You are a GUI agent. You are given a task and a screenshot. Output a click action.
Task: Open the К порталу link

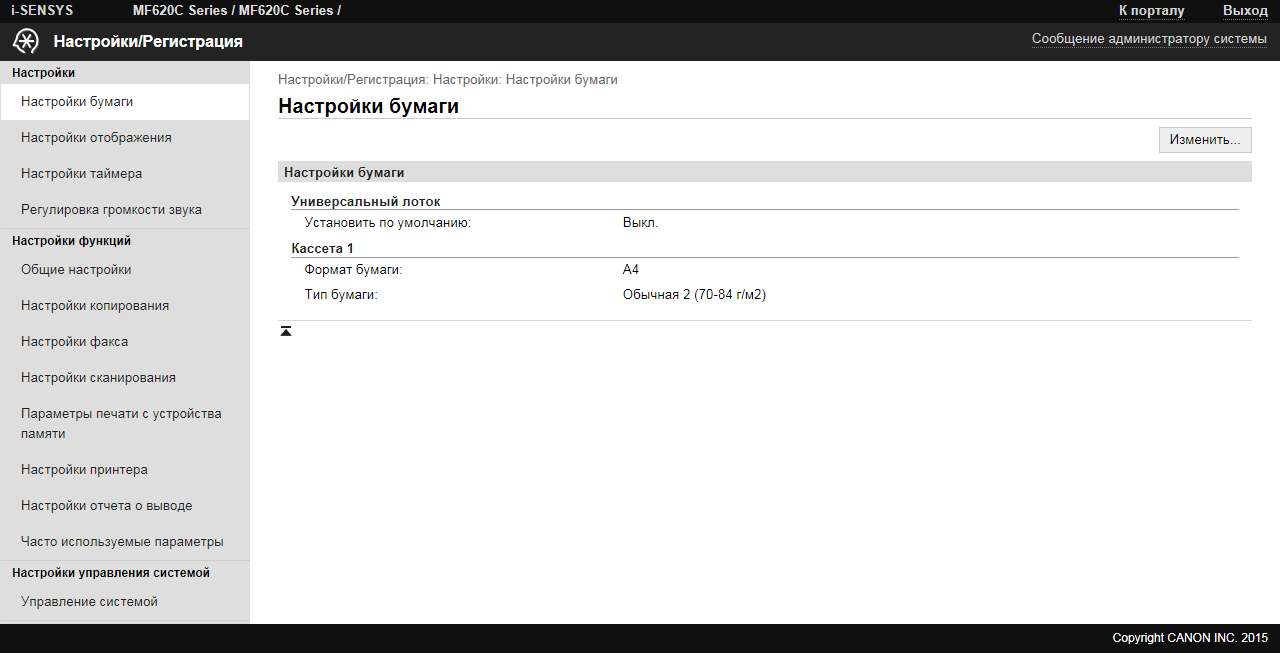click(1151, 11)
